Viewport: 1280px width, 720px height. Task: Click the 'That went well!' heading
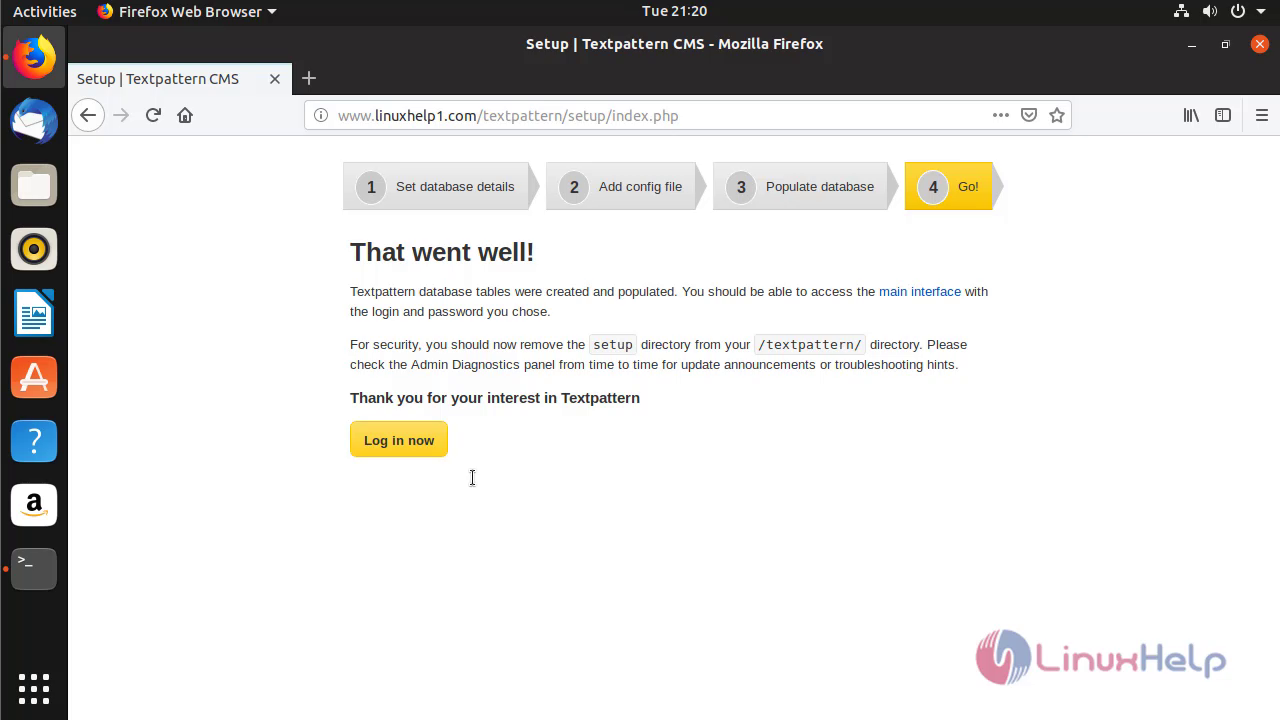click(442, 252)
